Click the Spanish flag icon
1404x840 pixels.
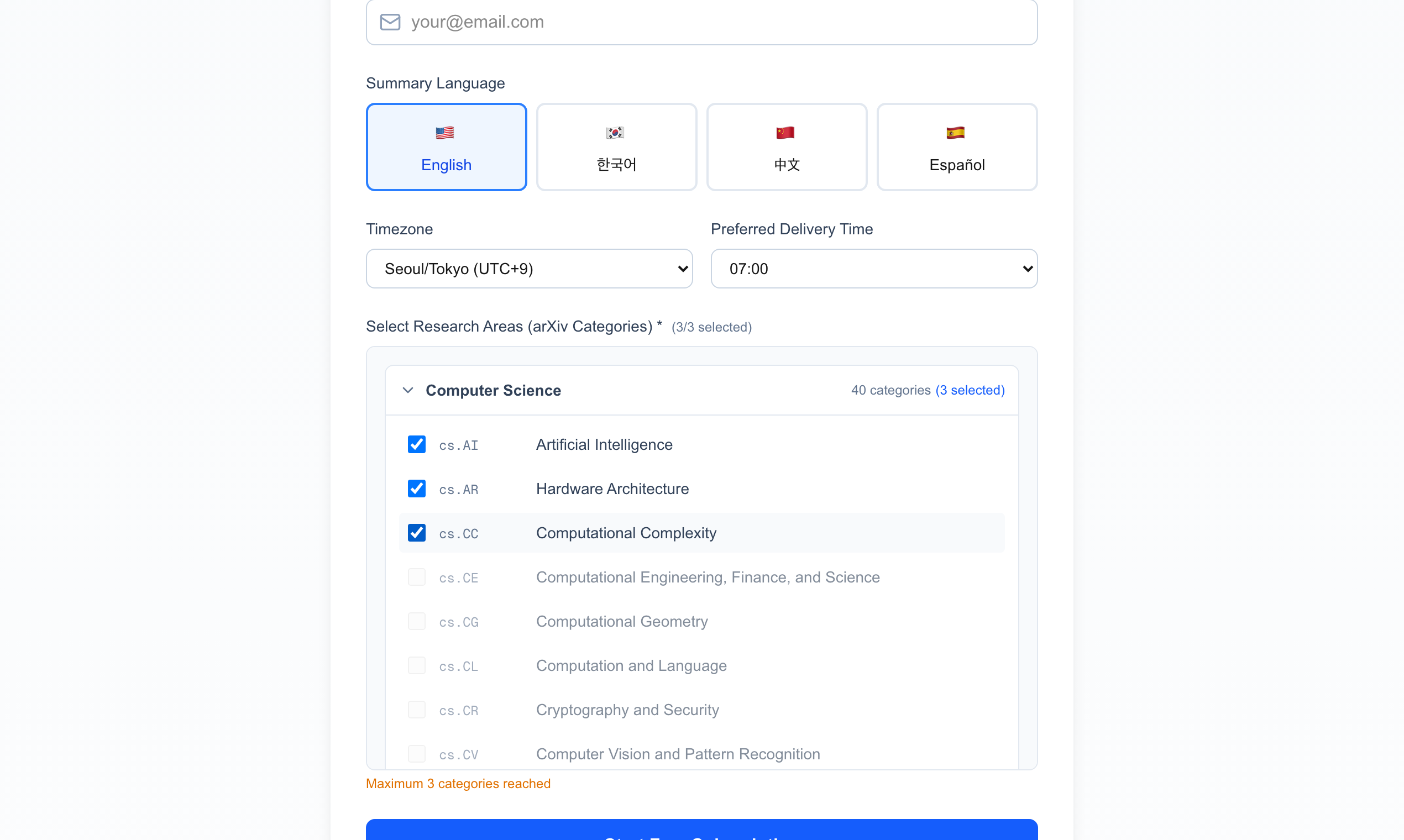coord(956,133)
